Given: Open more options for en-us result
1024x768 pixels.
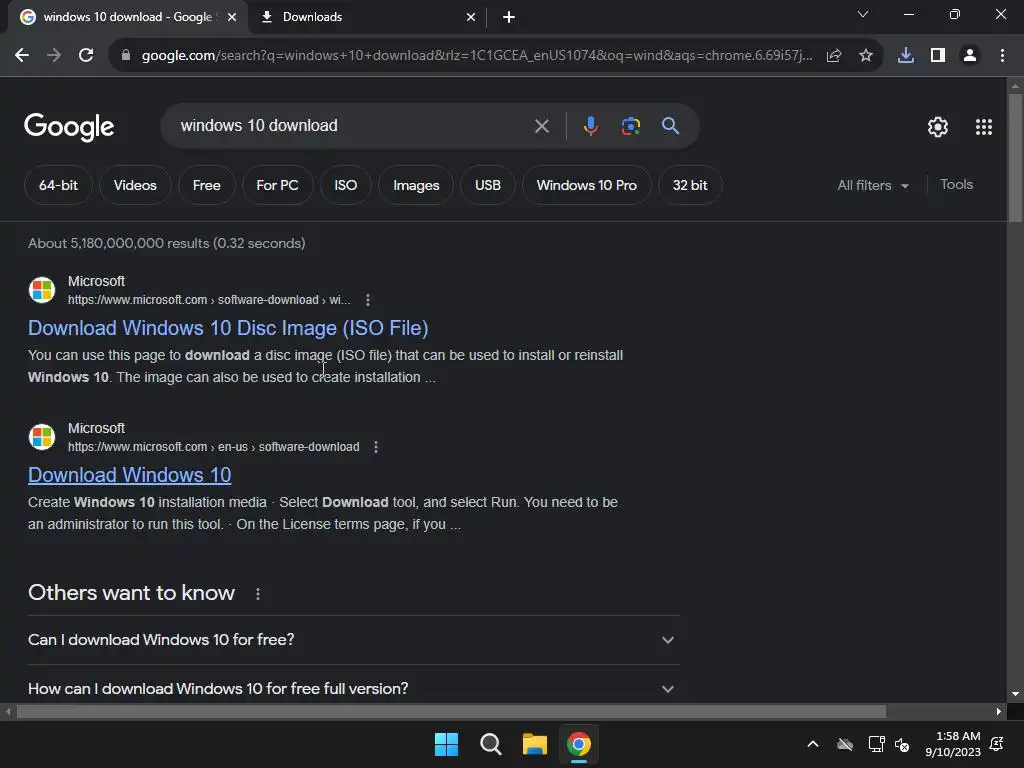Looking at the screenshot, I should coord(376,447).
